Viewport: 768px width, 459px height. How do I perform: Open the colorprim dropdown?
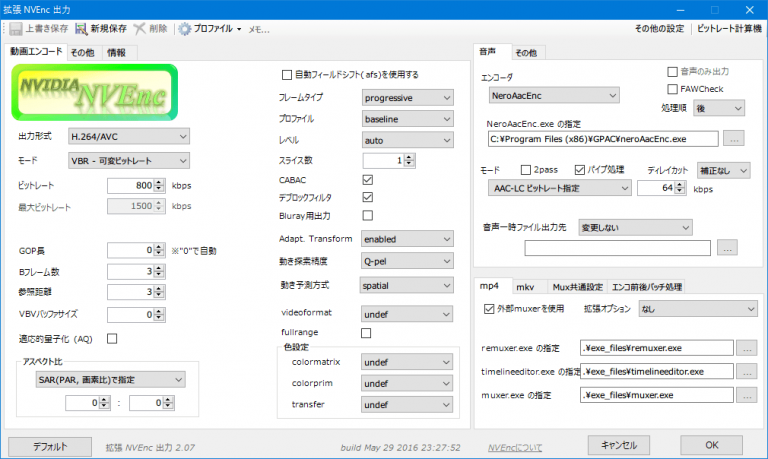[407, 384]
